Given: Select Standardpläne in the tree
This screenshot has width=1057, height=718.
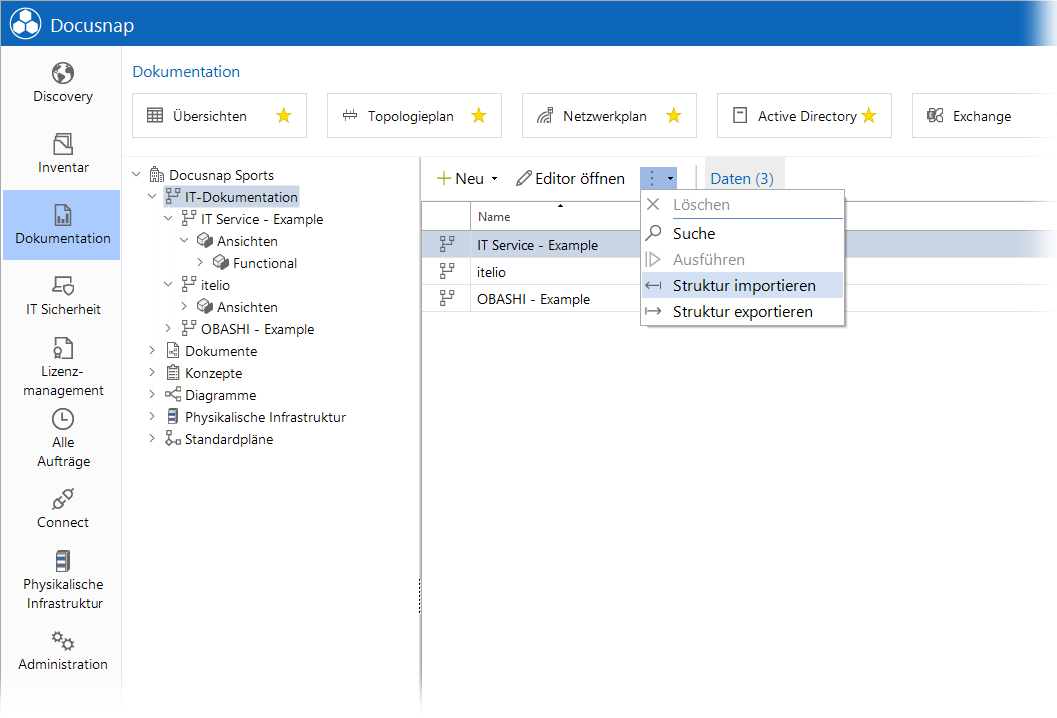Looking at the screenshot, I should [229, 439].
